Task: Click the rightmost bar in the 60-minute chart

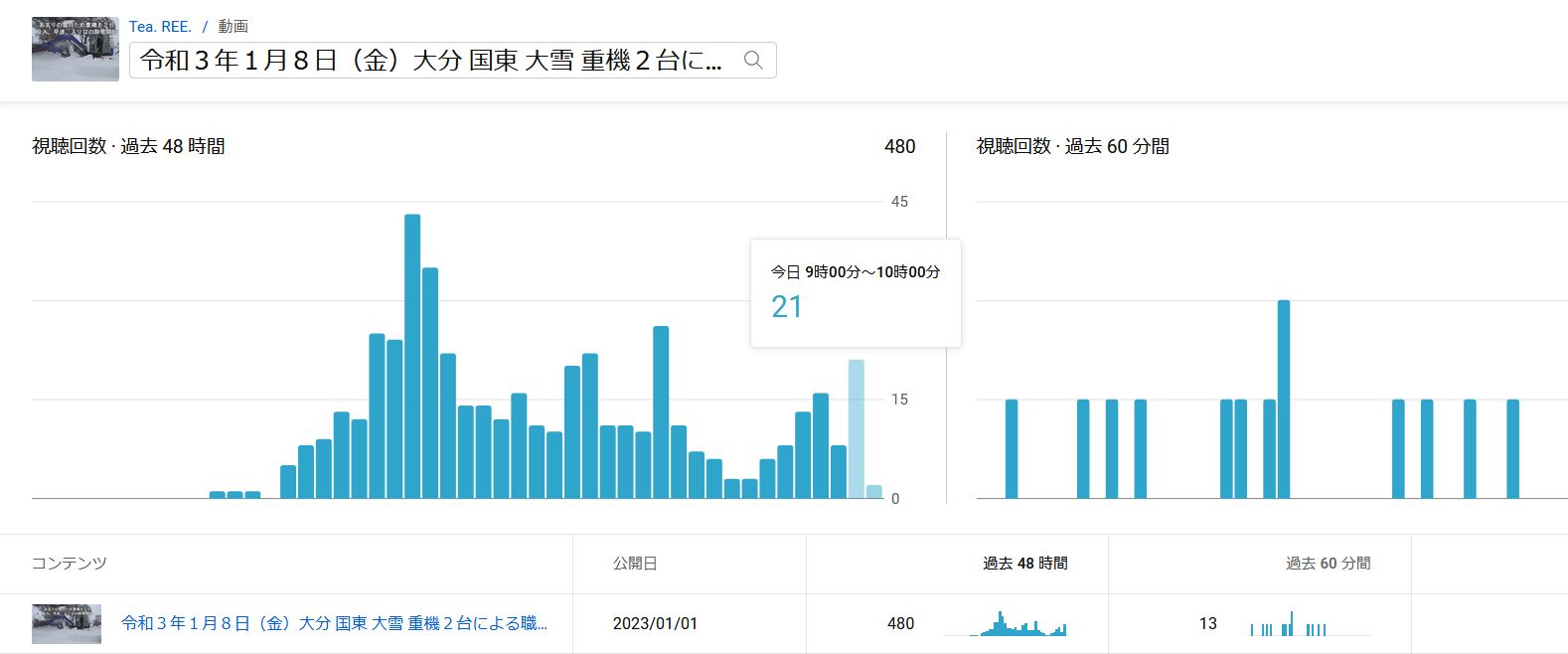Action: [1512, 448]
